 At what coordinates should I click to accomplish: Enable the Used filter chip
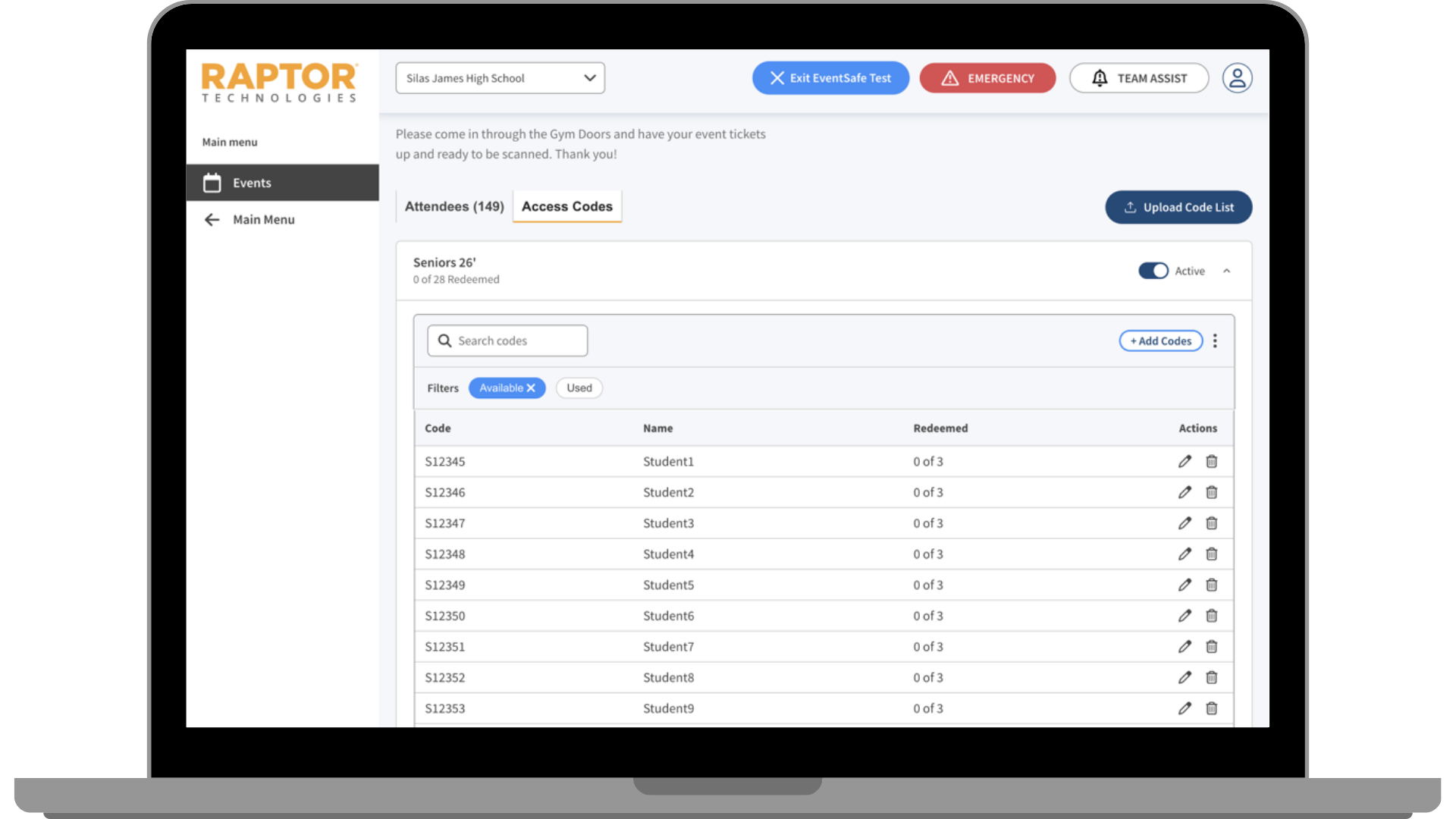579,388
